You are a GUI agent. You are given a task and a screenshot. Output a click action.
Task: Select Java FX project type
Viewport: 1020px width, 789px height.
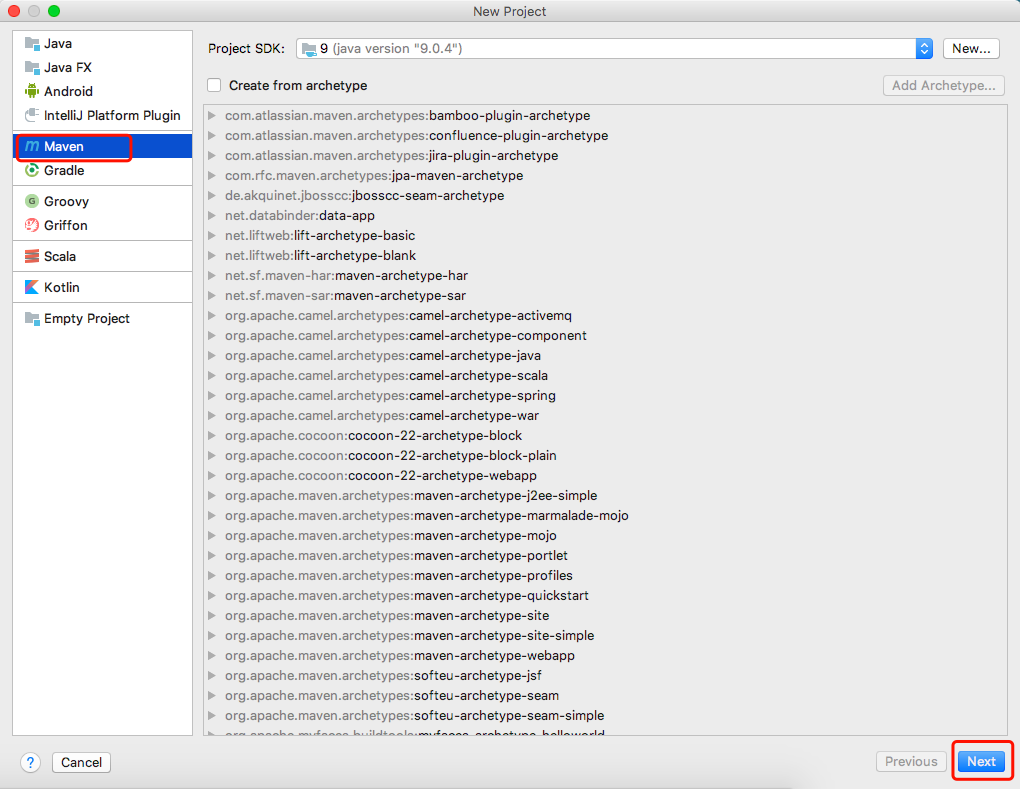point(102,68)
